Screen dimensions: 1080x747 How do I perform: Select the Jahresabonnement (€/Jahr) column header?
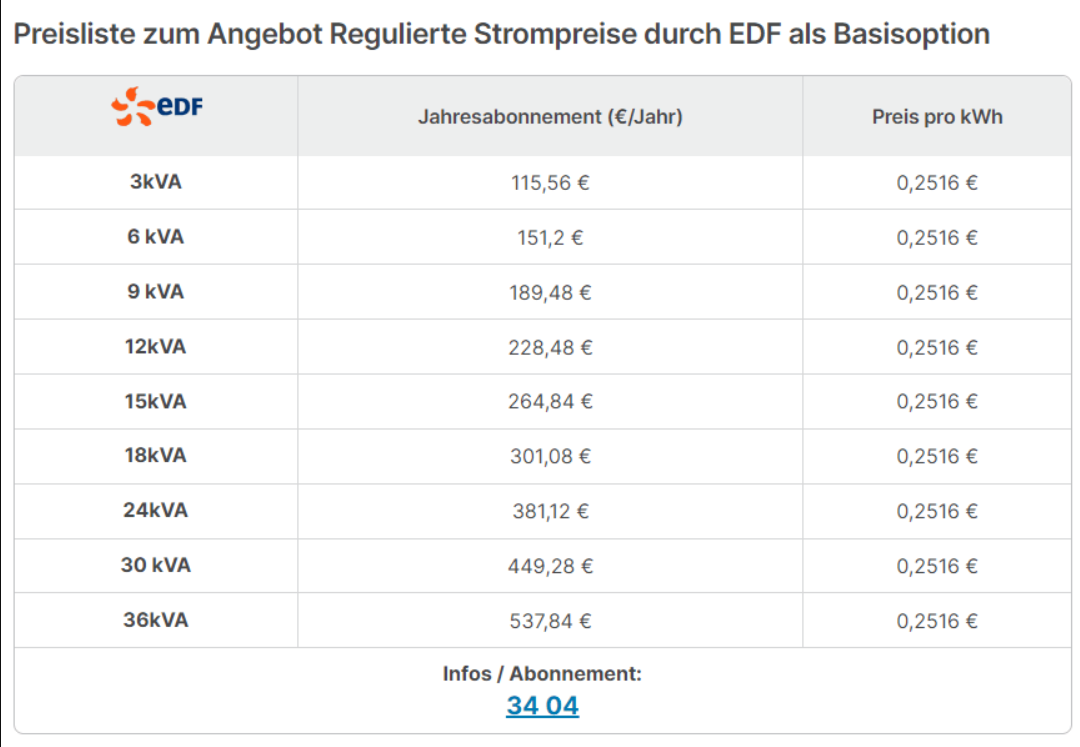[x=550, y=116]
